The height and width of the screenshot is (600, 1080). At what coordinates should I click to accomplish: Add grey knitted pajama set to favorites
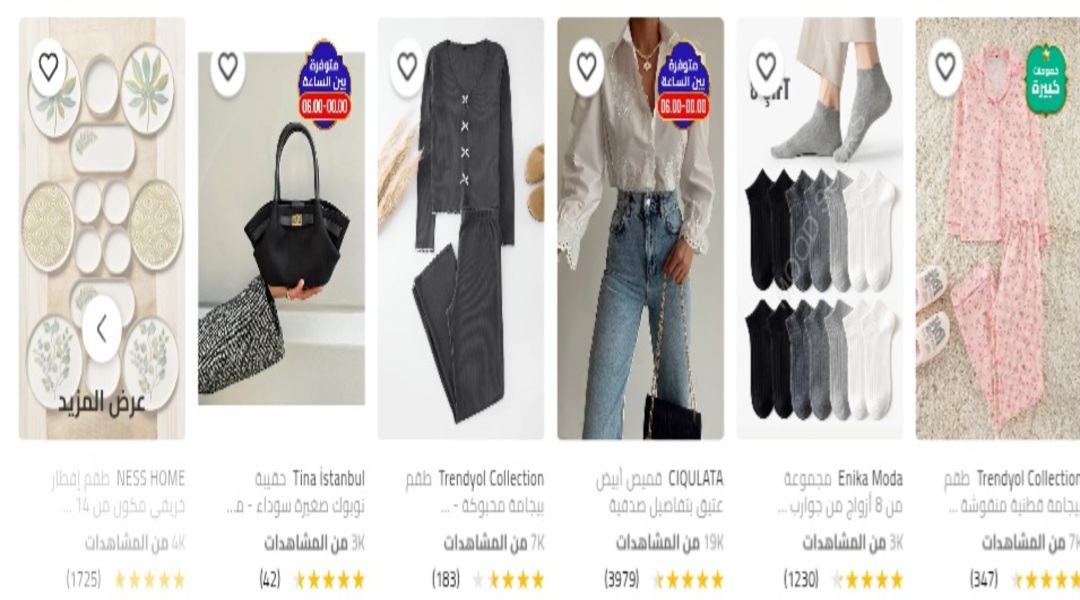coord(408,67)
